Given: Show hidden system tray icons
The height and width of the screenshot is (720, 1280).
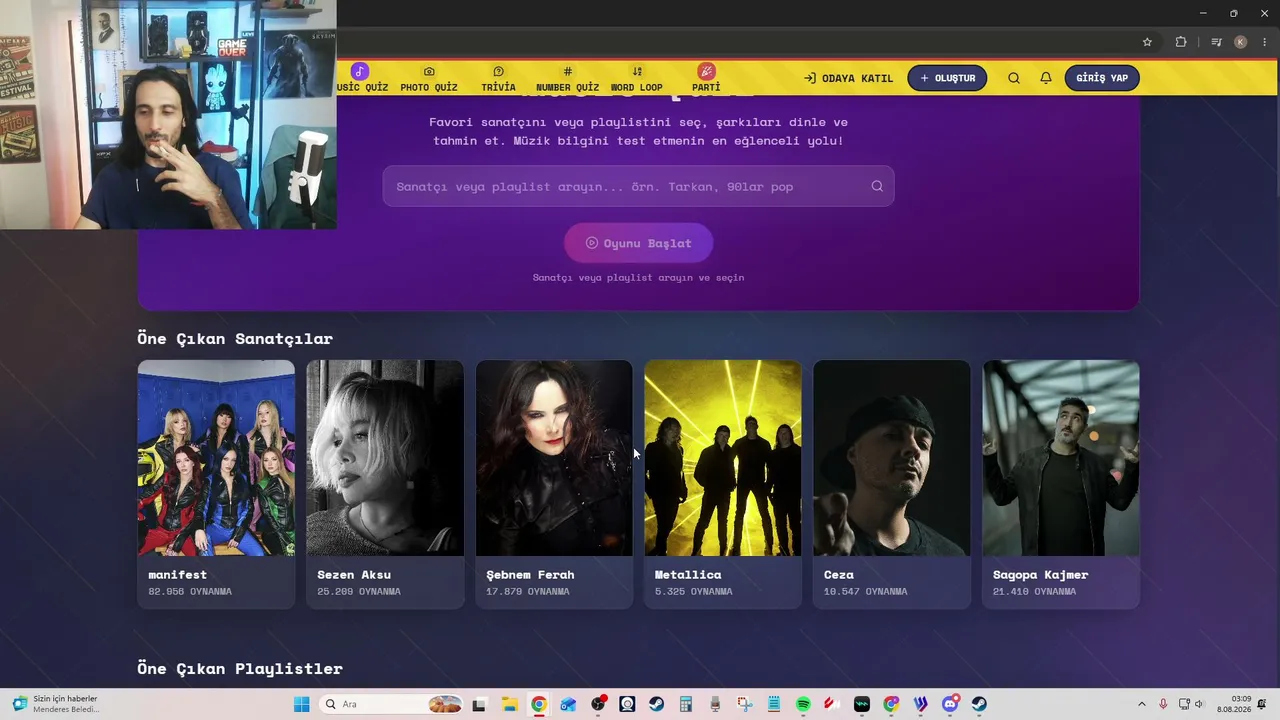Looking at the screenshot, I should pos(1142,704).
